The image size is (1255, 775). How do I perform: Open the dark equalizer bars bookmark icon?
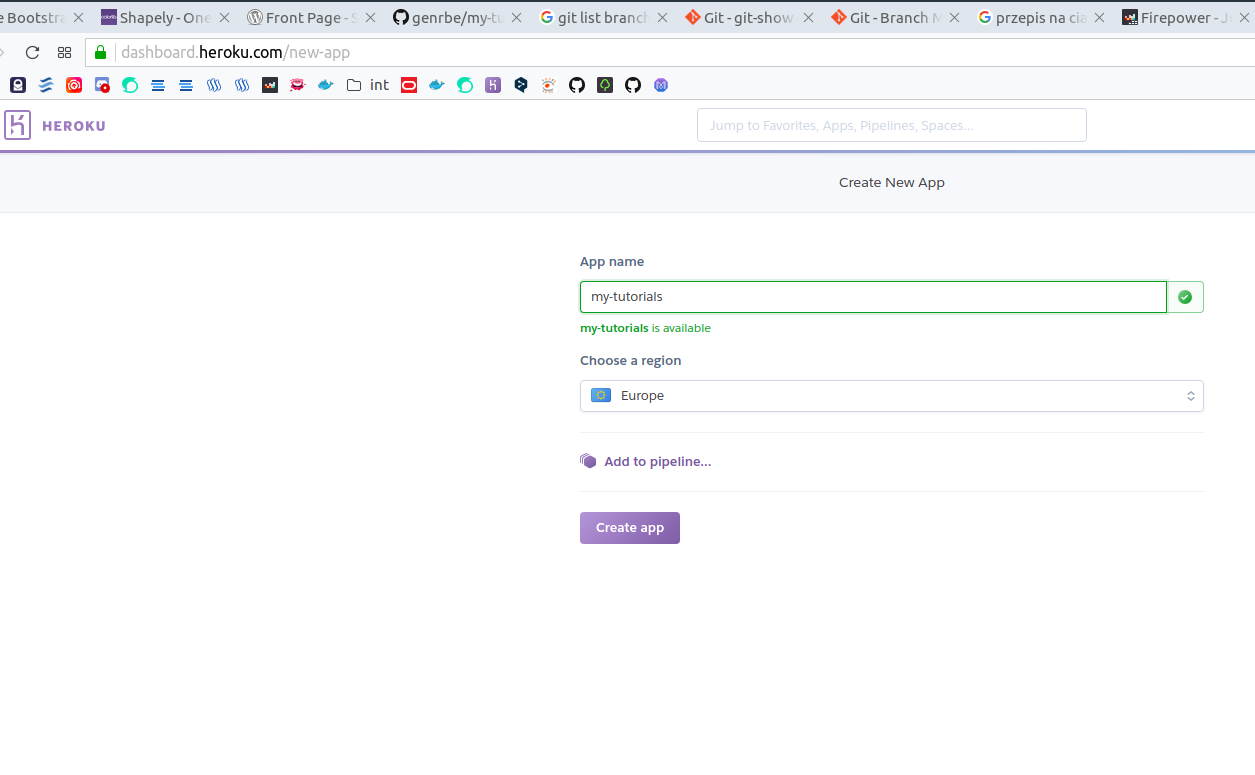click(270, 85)
